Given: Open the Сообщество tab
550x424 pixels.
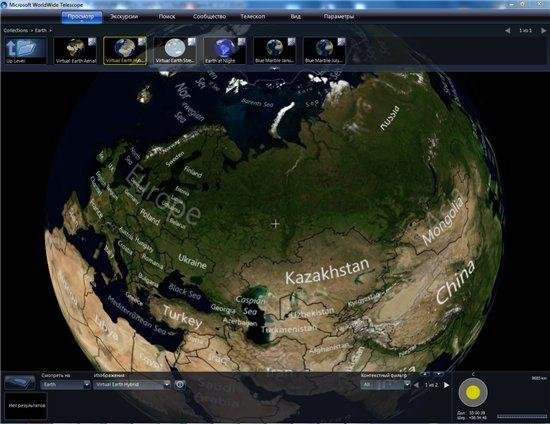Looking at the screenshot, I should [x=209, y=16].
